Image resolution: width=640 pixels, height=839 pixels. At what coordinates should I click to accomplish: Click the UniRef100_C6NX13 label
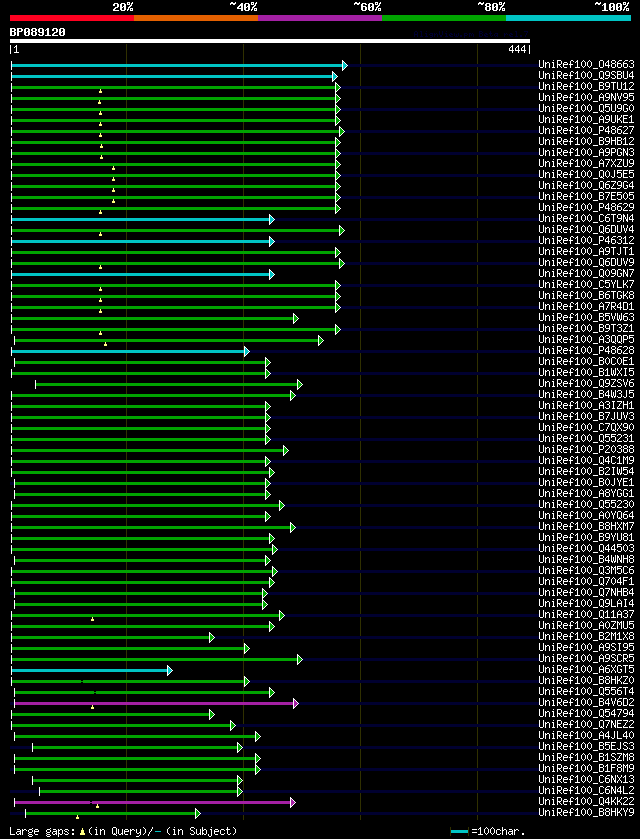[x=586, y=779]
